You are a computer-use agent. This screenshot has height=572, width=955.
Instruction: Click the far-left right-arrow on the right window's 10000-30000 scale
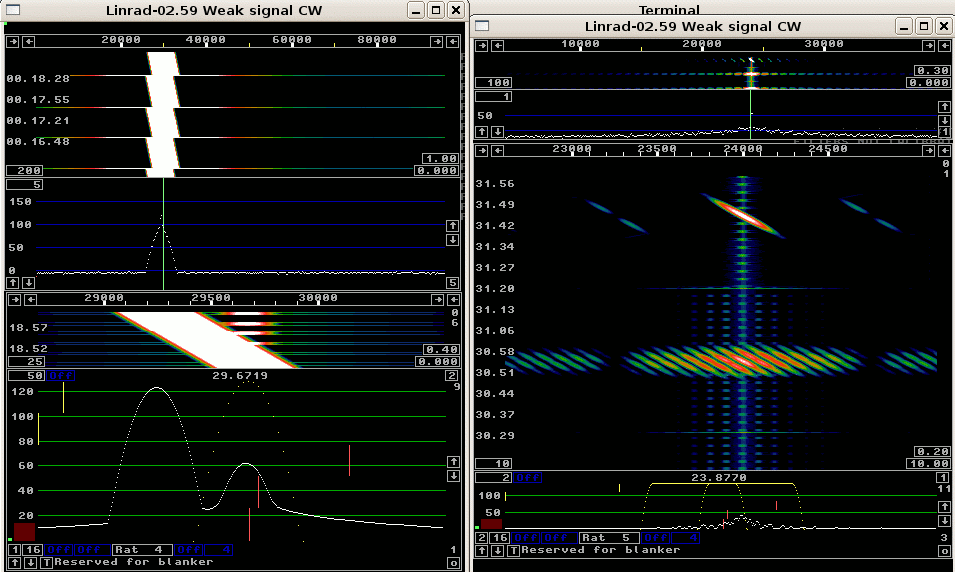pos(482,46)
